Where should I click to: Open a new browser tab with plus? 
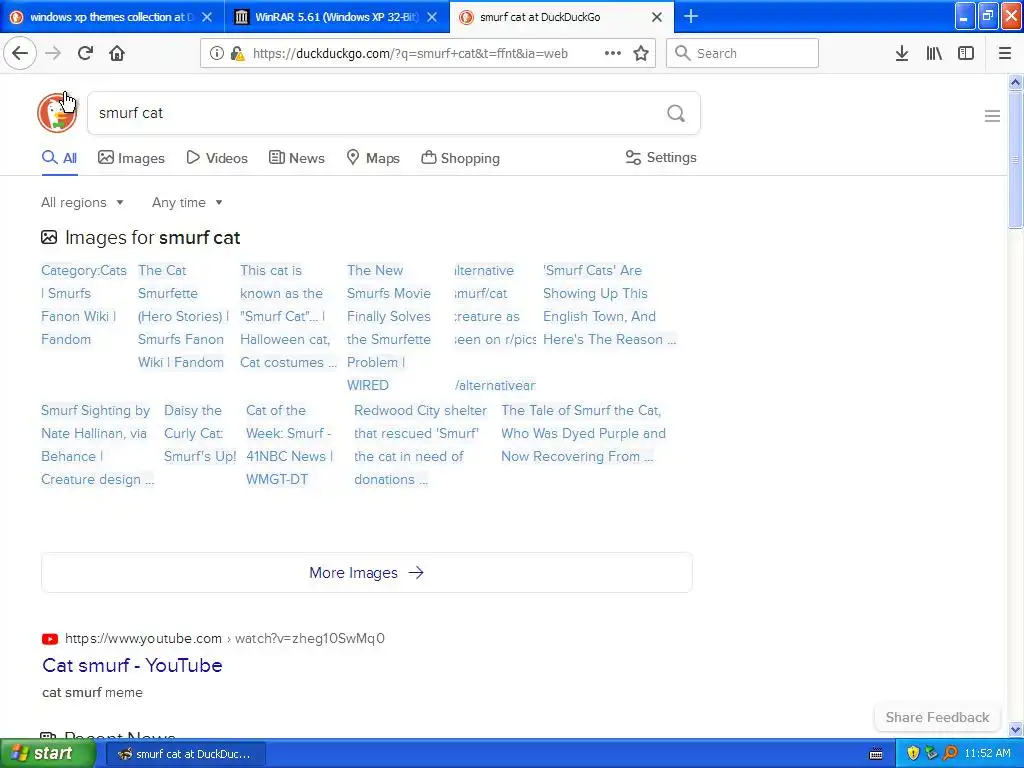[x=691, y=16]
